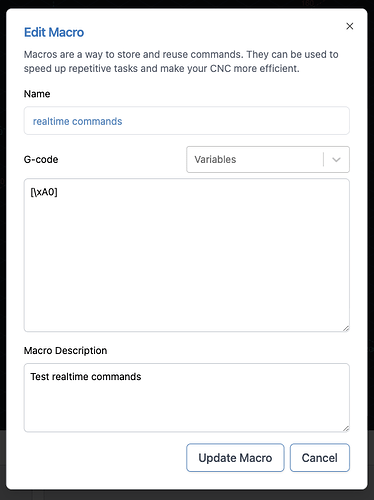374x500 pixels.
Task: Focus the Name field with realtime commands
Action: pyautogui.click(x=187, y=121)
